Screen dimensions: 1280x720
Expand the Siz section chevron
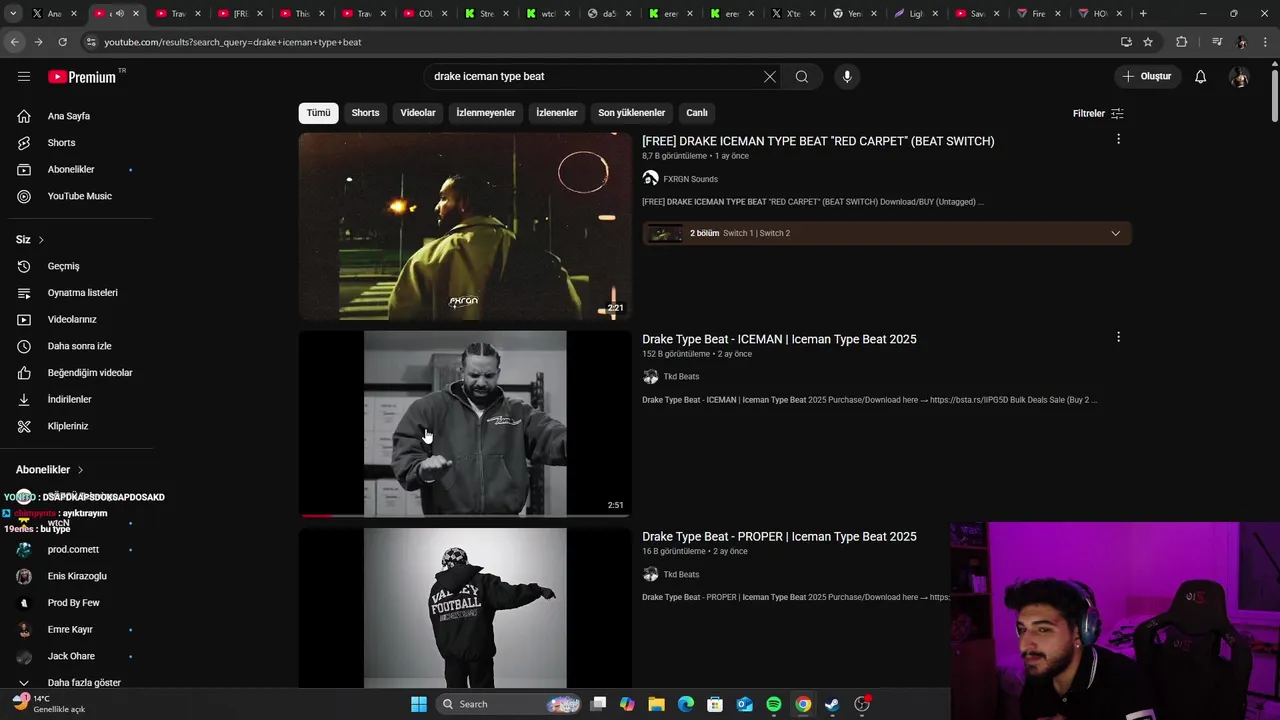pyautogui.click(x=41, y=240)
